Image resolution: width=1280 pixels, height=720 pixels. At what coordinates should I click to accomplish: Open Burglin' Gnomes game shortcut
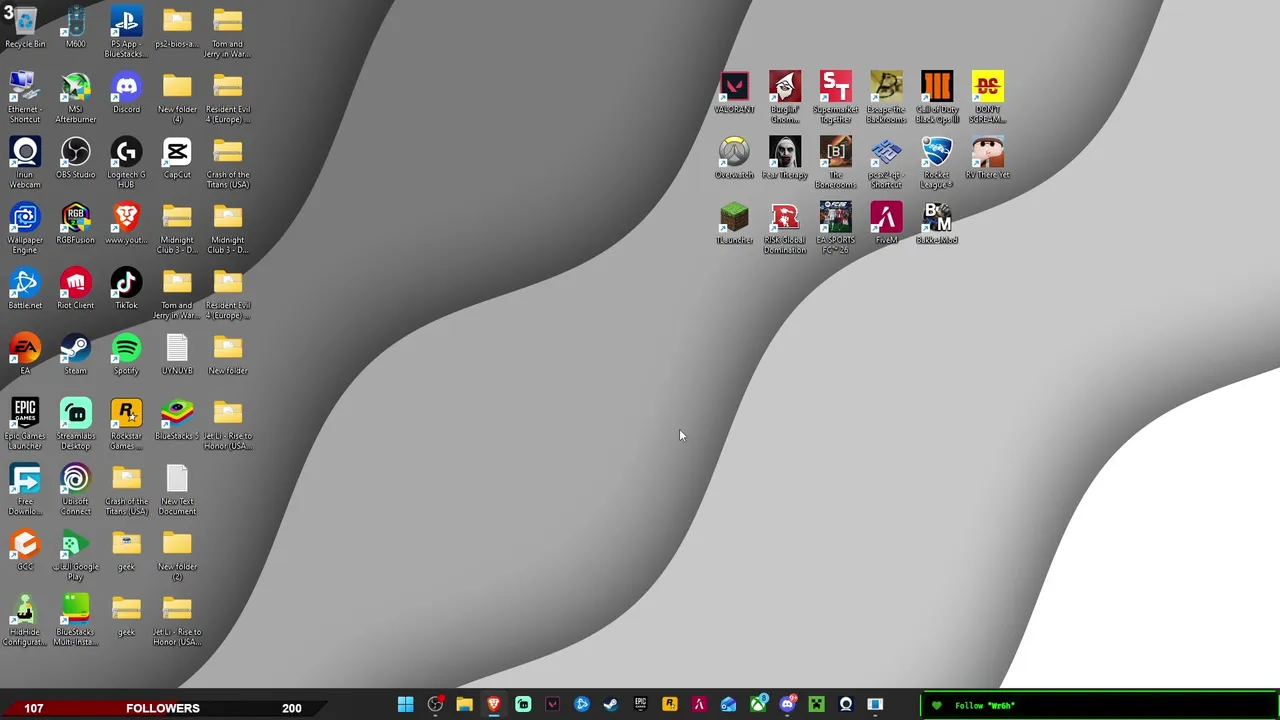click(785, 97)
